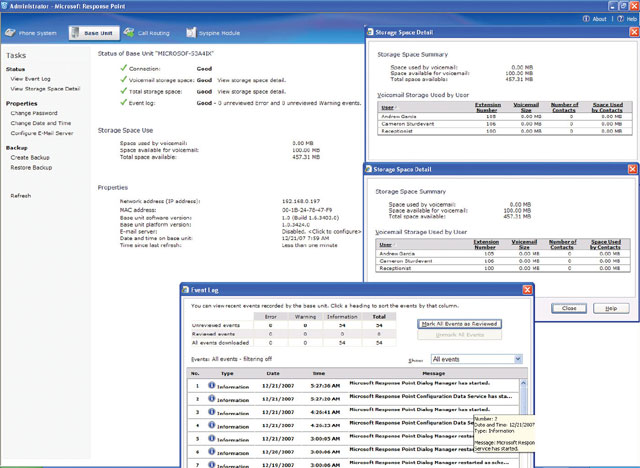Select Create Backup task
The image size is (640, 468).
pyautogui.click(x=30, y=157)
